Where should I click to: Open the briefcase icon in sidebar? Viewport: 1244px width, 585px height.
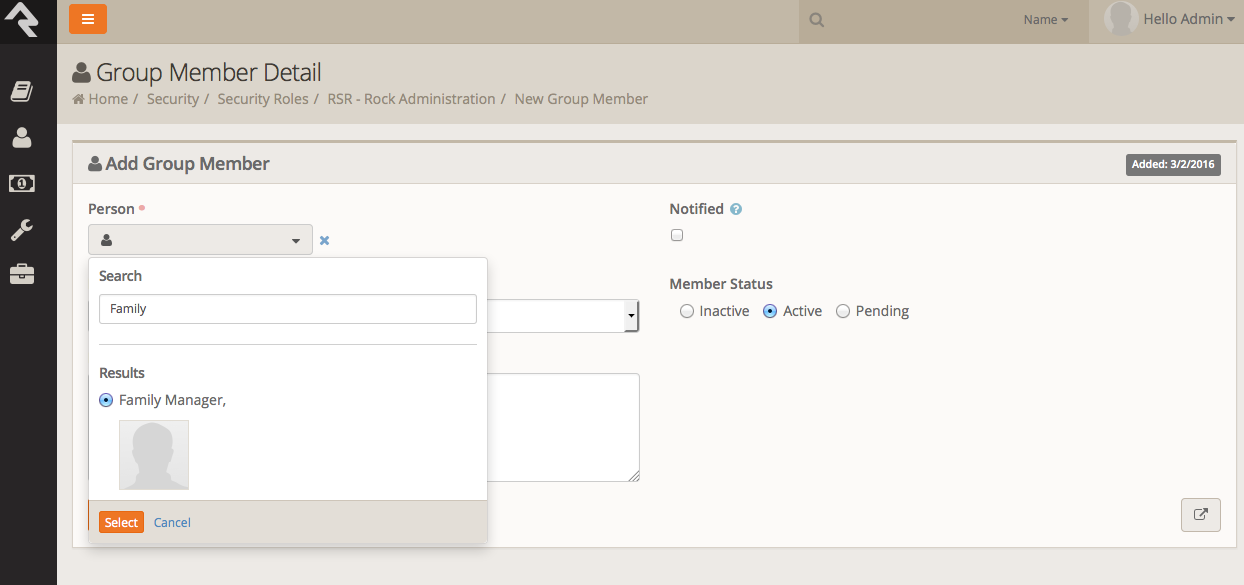[21, 274]
